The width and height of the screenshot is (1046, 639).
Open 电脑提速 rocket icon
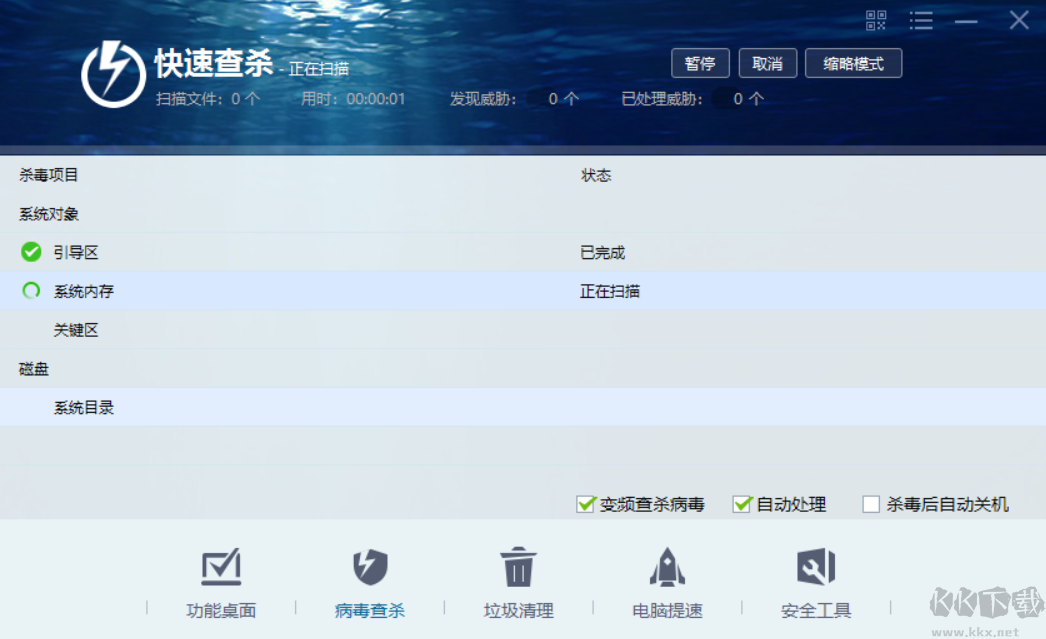coord(667,567)
